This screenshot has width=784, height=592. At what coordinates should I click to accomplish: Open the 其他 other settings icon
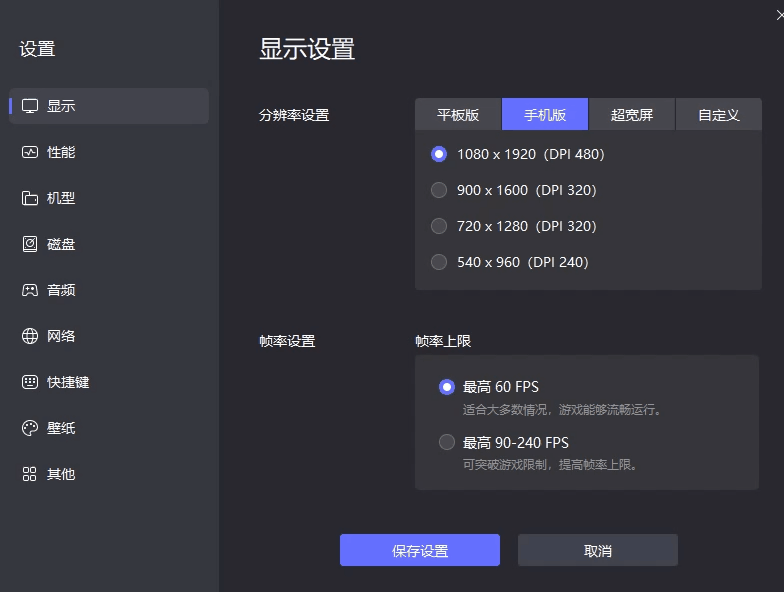pyautogui.click(x=30, y=474)
